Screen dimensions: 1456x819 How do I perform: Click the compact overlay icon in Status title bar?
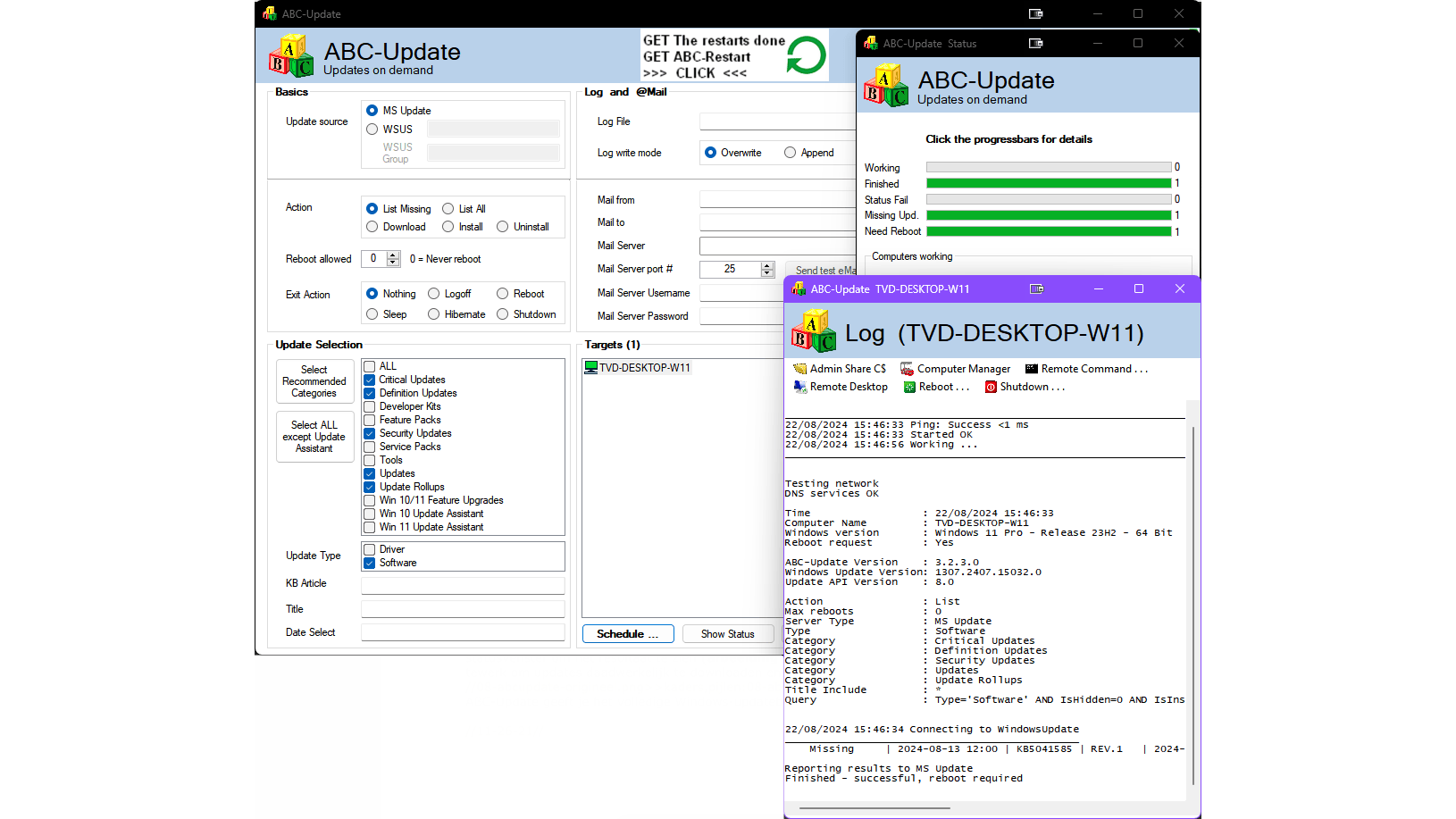[1036, 43]
